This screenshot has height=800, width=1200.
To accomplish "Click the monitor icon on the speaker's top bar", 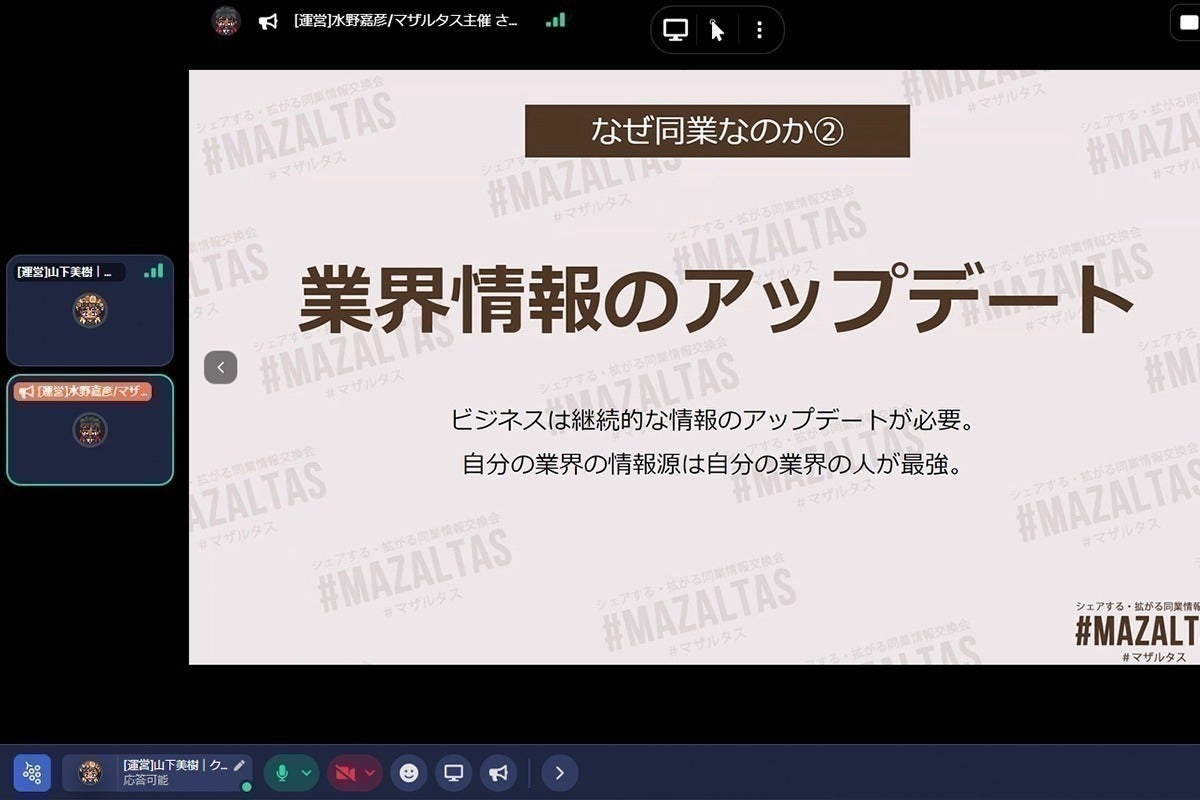I will point(674,29).
